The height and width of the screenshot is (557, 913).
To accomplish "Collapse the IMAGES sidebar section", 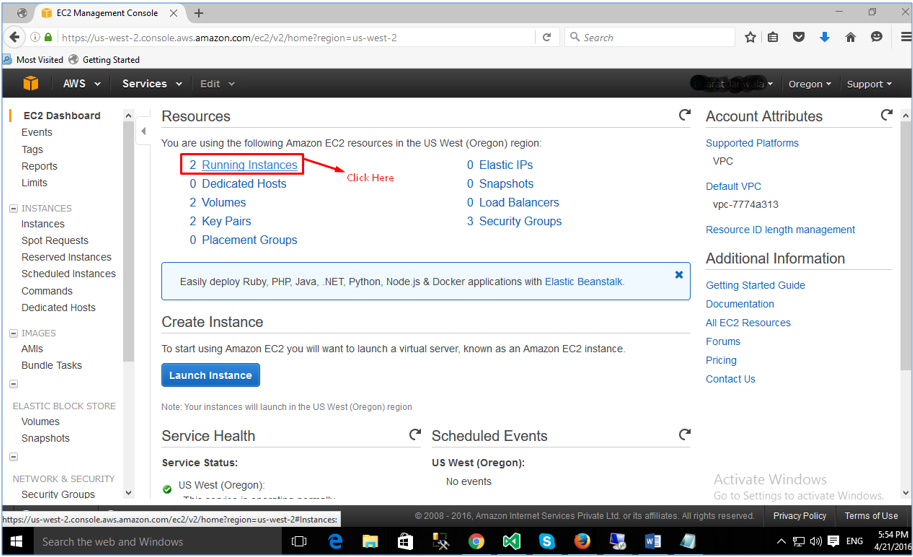I will click(x=13, y=334).
